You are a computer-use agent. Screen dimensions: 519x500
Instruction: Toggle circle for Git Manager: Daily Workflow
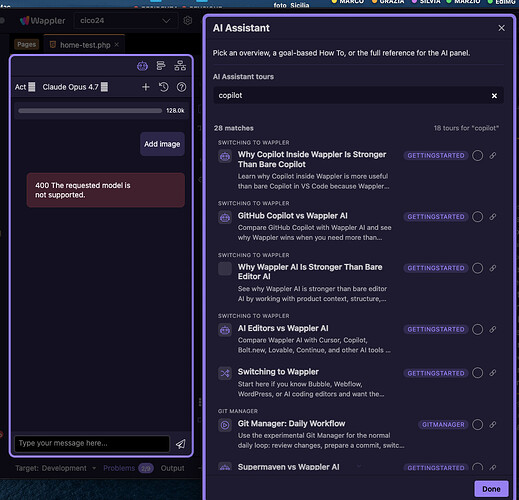477,424
